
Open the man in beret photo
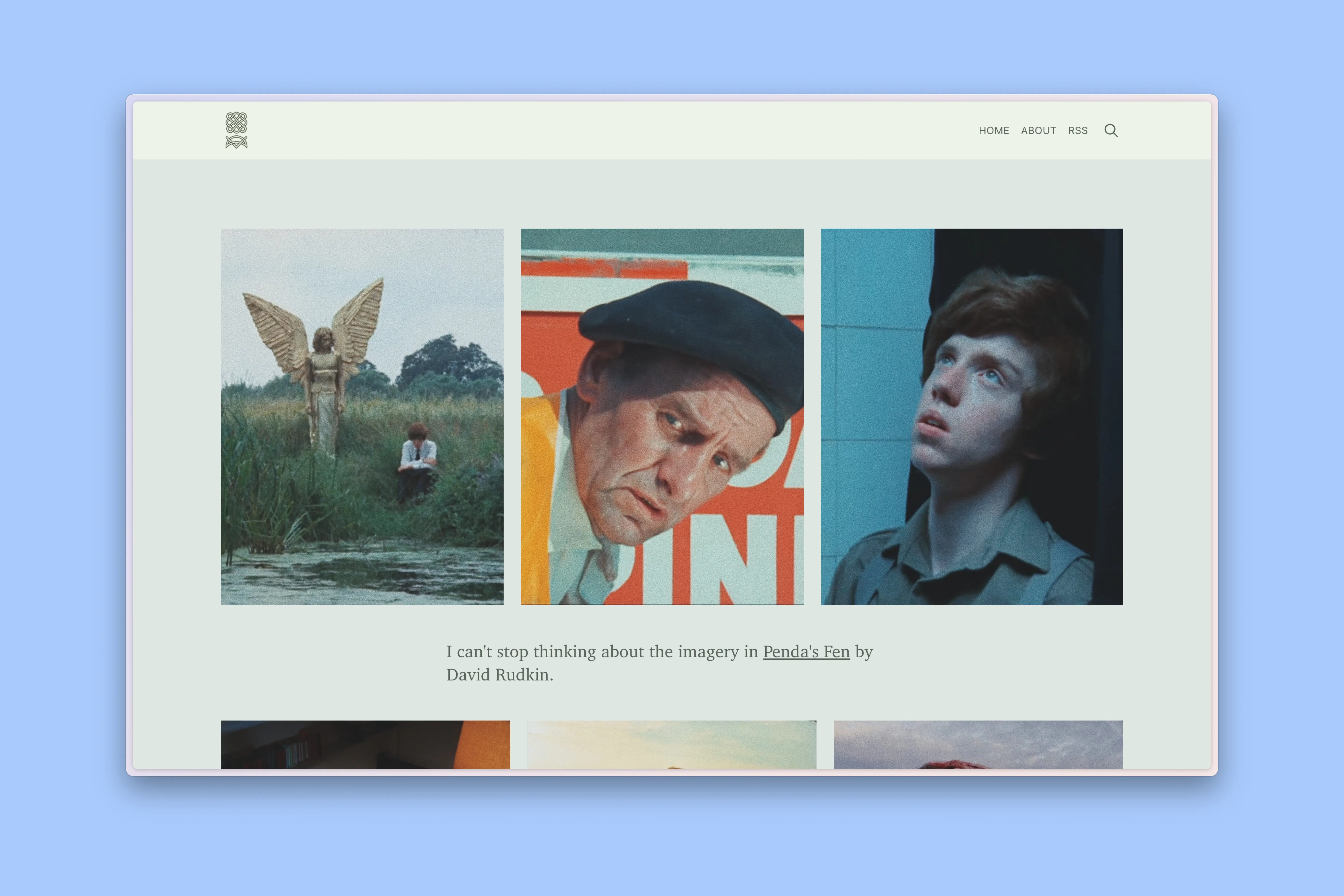pyautogui.click(x=662, y=417)
